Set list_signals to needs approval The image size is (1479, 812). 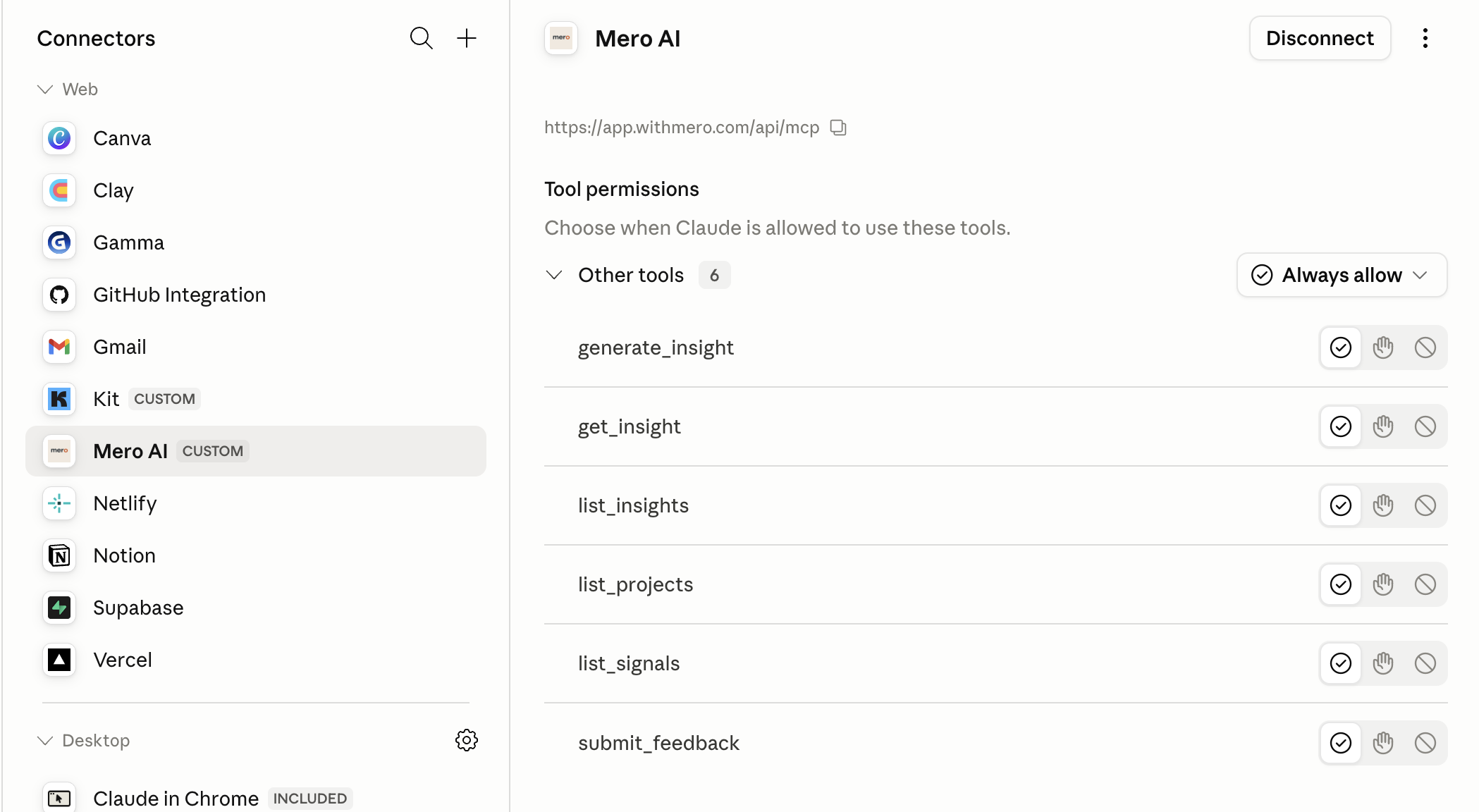point(1383,663)
